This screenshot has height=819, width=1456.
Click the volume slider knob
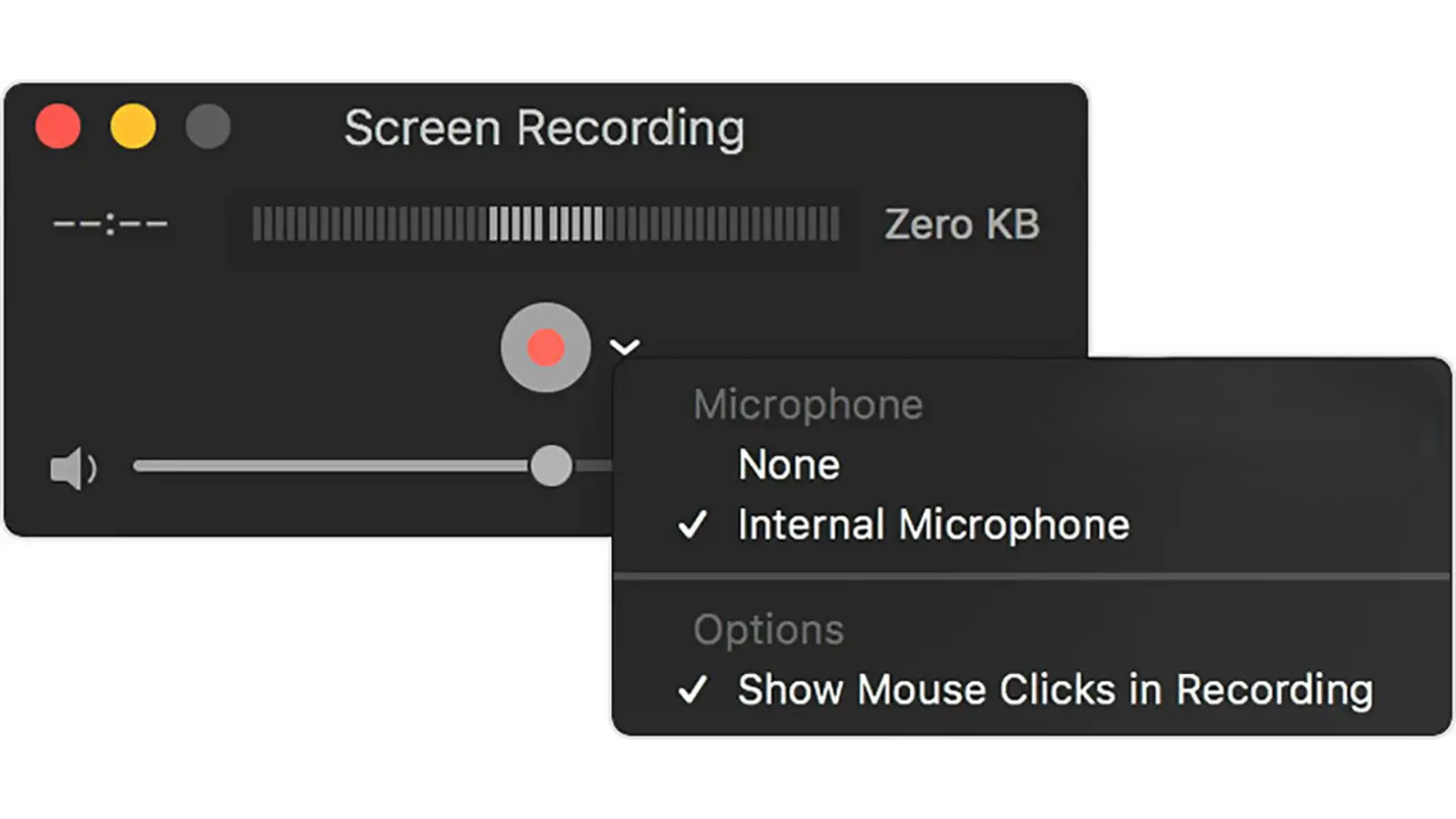click(x=551, y=466)
